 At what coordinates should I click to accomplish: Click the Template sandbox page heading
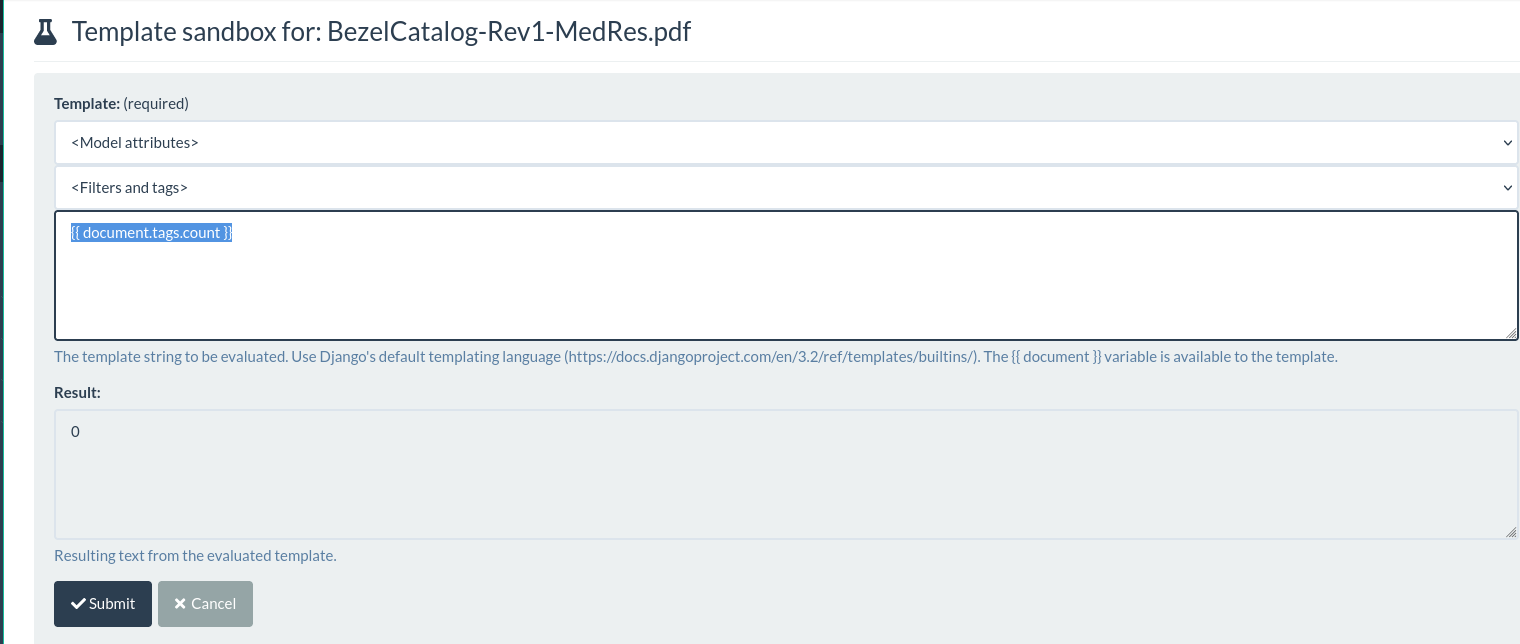[x=381, y=32]
